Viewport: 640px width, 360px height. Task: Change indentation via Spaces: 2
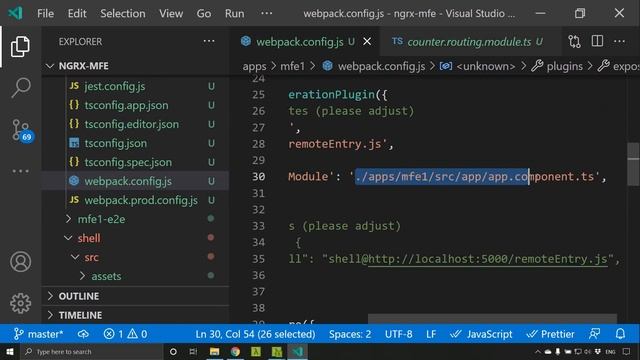pos(350,334)
